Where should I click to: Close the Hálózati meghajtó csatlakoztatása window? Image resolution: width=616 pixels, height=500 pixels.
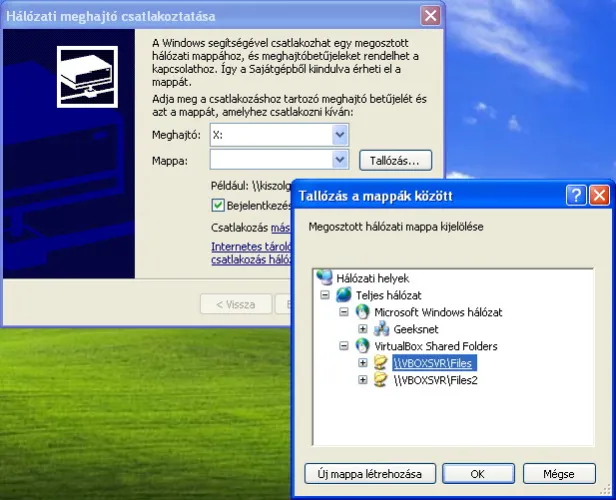430,16
